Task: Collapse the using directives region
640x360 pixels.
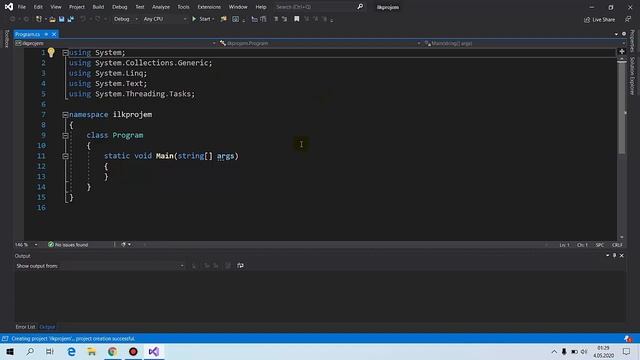Action: coord(65,53)
